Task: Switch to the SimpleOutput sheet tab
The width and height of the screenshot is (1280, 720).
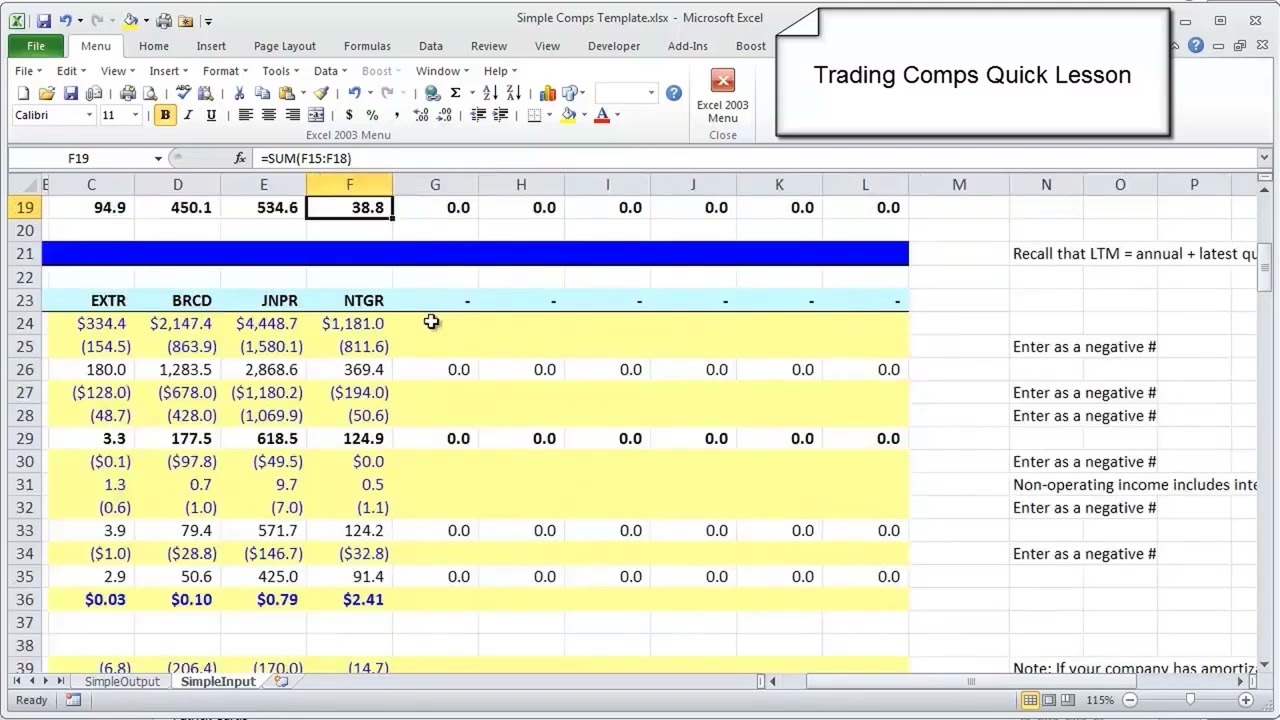Action: [122, 681]
